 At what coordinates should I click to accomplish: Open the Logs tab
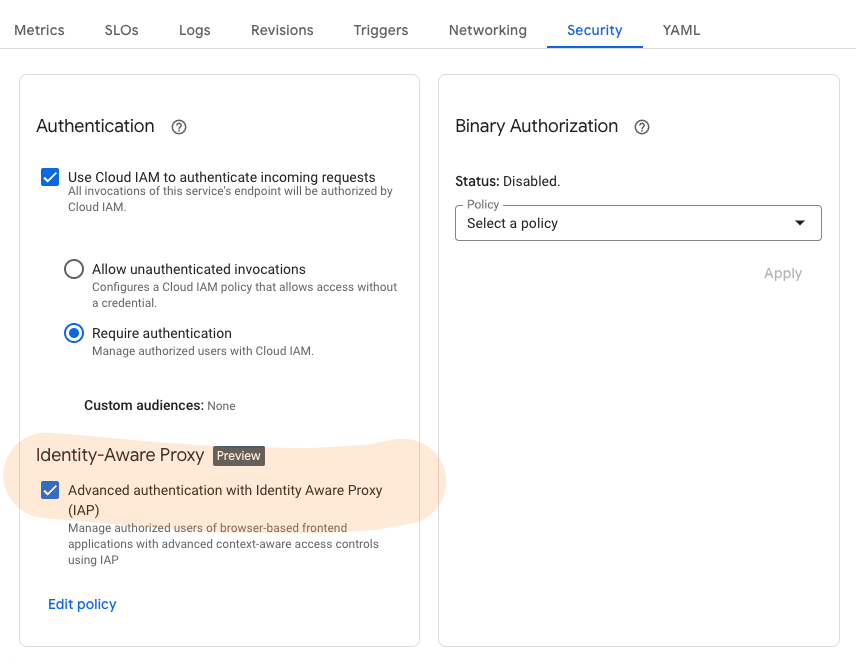tap(194, 30)
